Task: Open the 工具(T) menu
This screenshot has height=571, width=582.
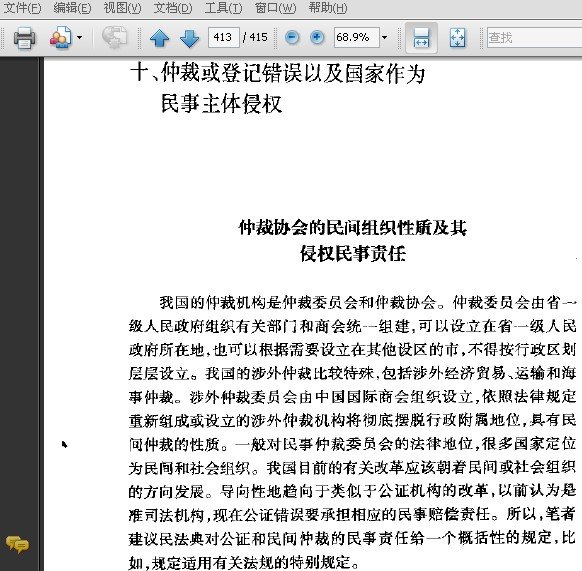Action: coord(223,8)
